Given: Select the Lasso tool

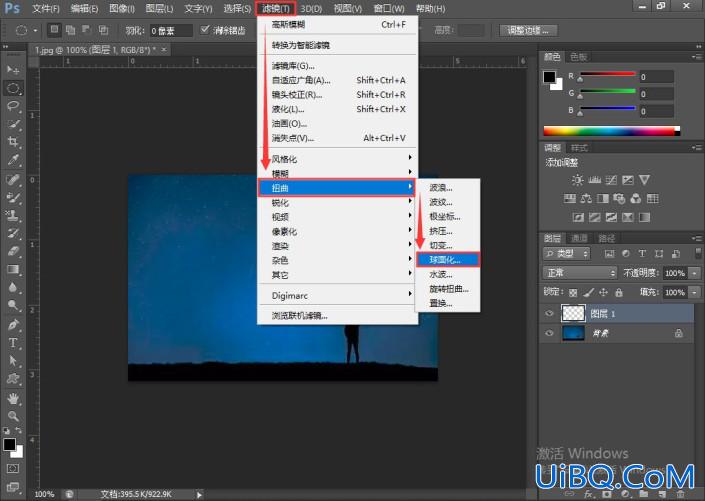Looking at the screenshot, I should point(13,106).
